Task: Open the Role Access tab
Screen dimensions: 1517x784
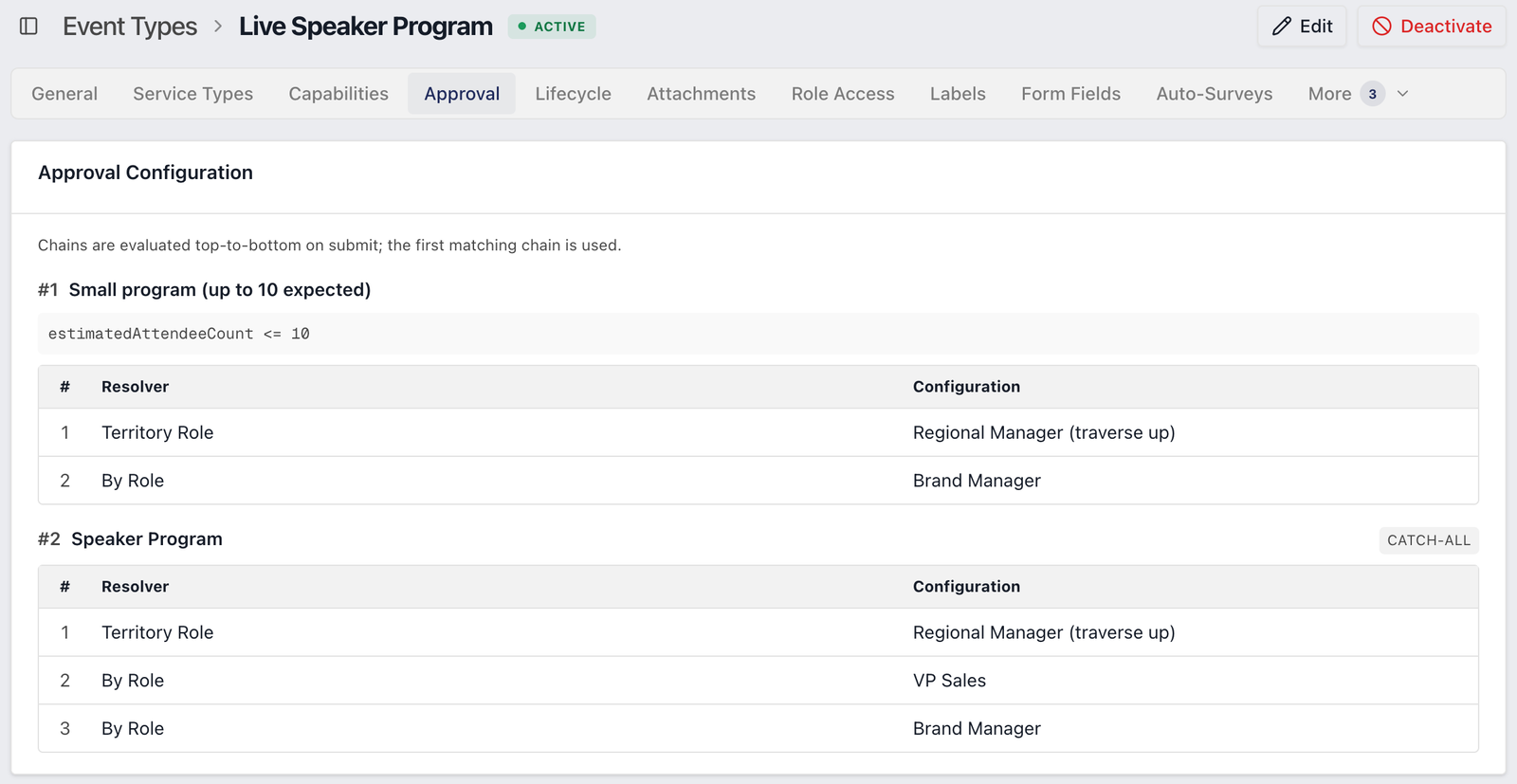Action: click(x=843, y=94)
